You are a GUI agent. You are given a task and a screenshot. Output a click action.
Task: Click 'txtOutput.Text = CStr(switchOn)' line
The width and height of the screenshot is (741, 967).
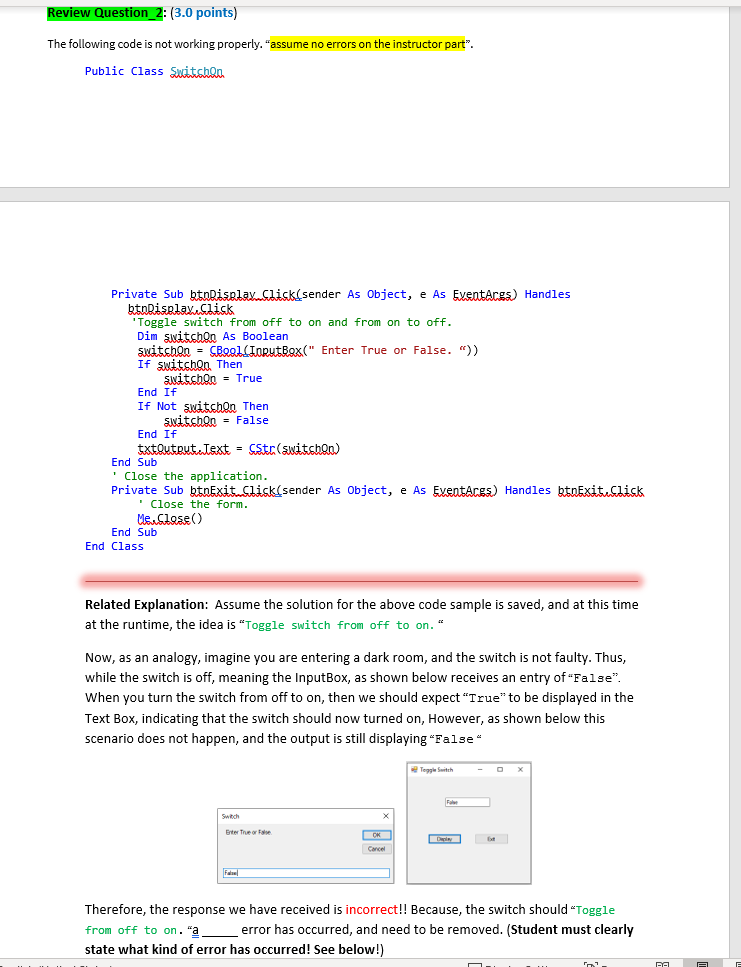239,448
